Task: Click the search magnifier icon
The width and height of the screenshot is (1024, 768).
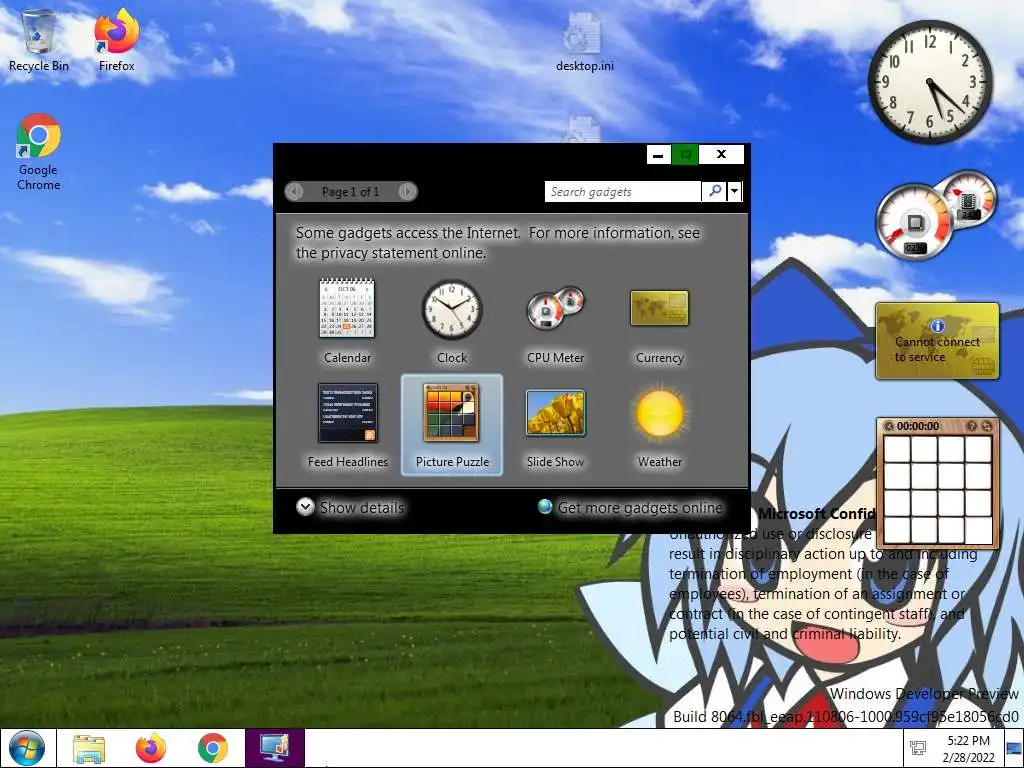Action: pos(714,191)
